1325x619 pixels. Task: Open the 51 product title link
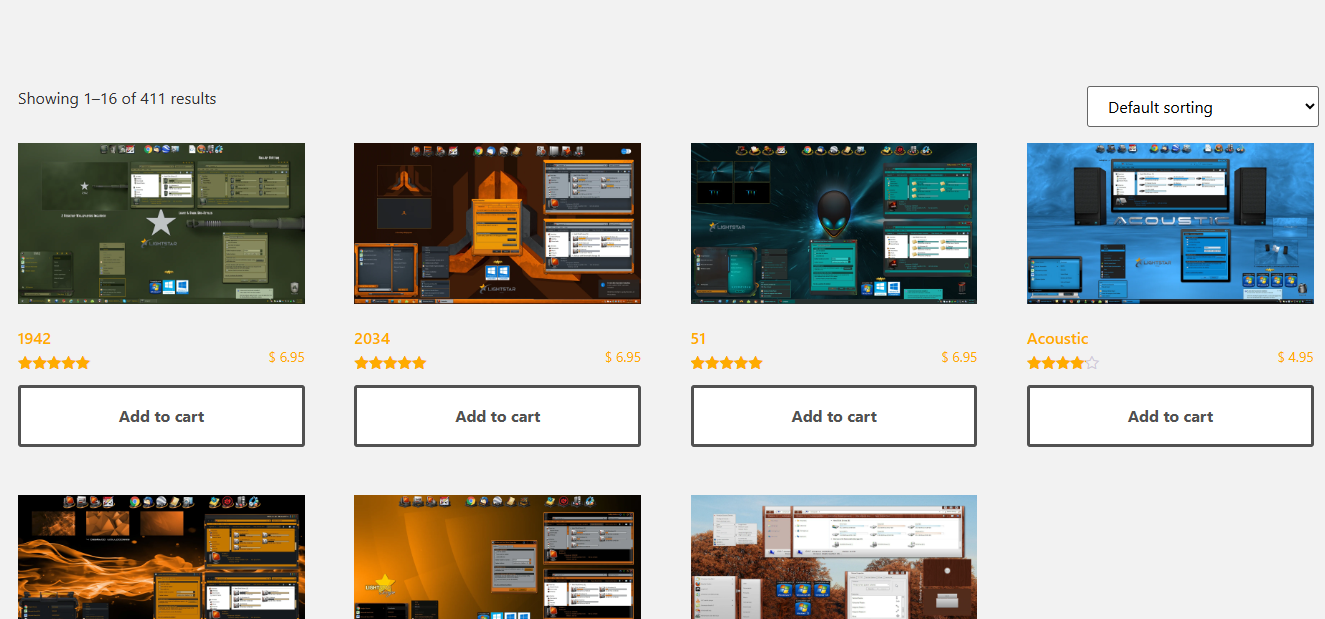(x=698, y=338)
